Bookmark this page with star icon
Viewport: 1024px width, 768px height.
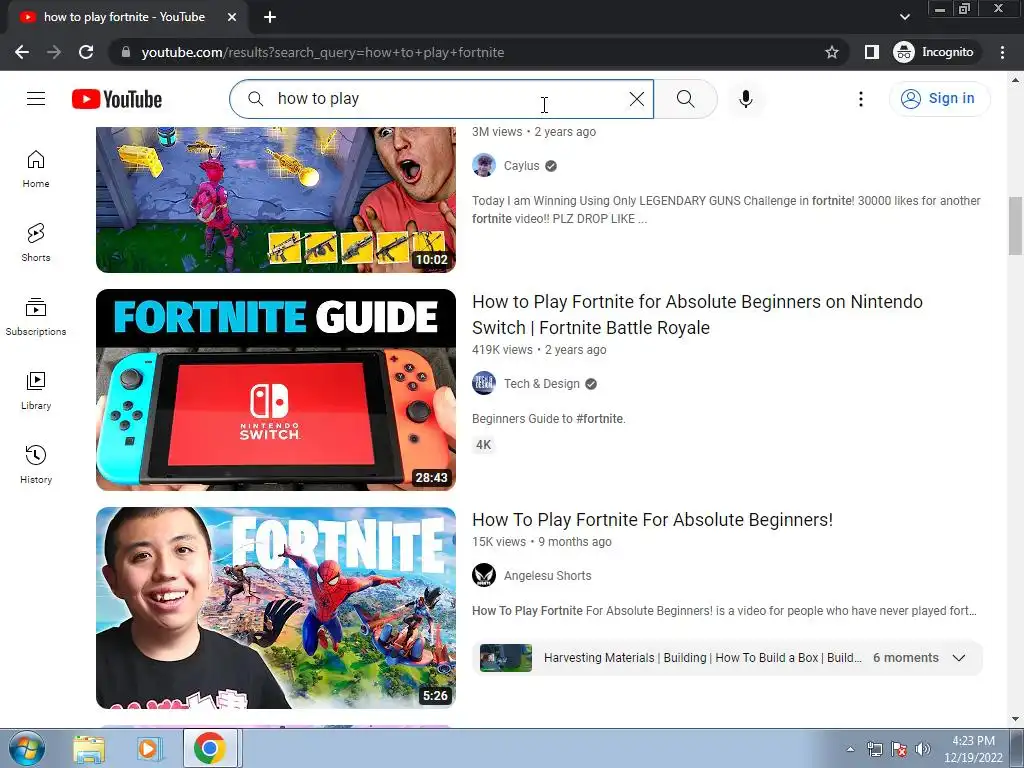pyautogui.click(x=831, y=52)
